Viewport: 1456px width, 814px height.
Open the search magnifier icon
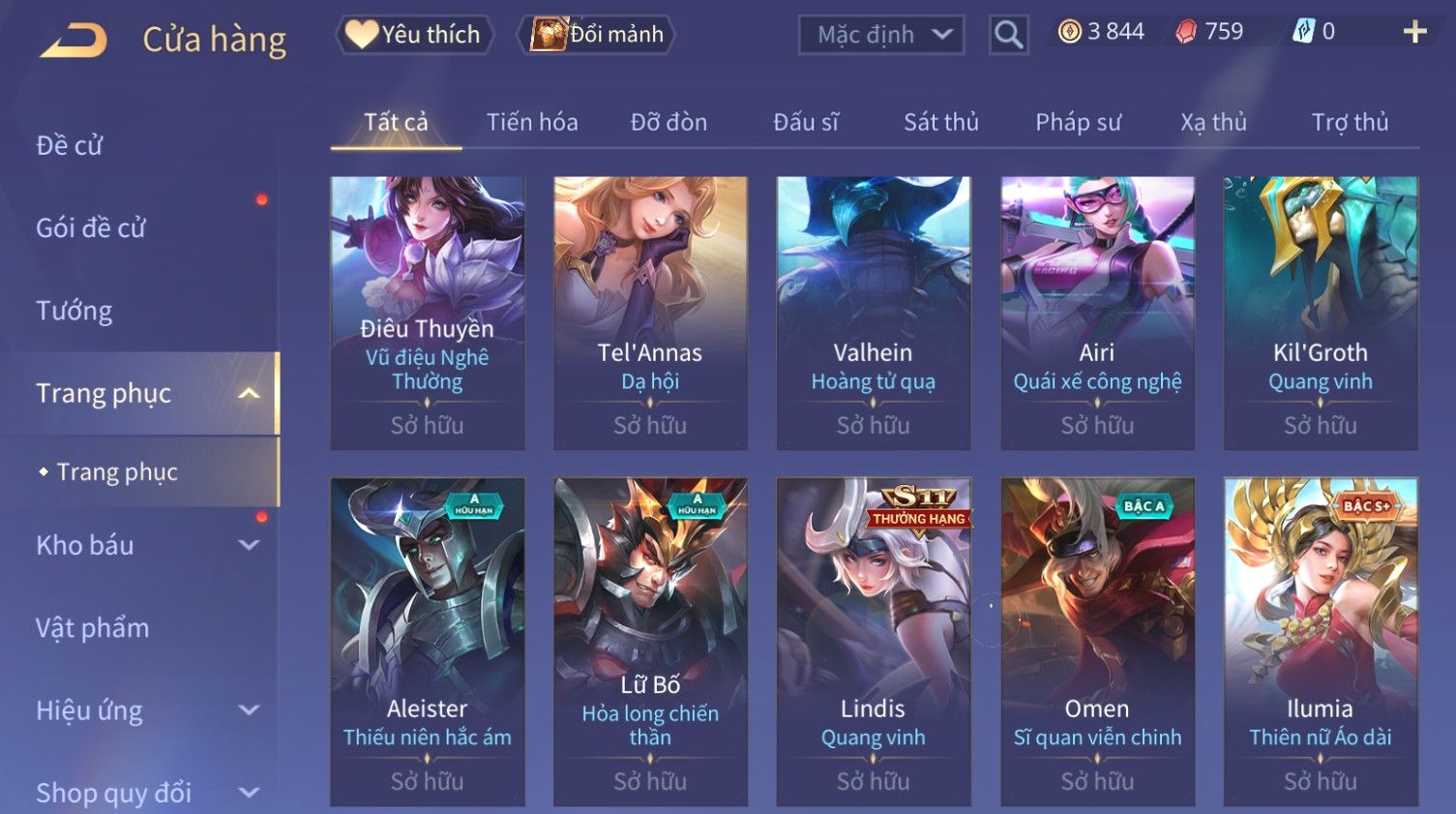1008,35
